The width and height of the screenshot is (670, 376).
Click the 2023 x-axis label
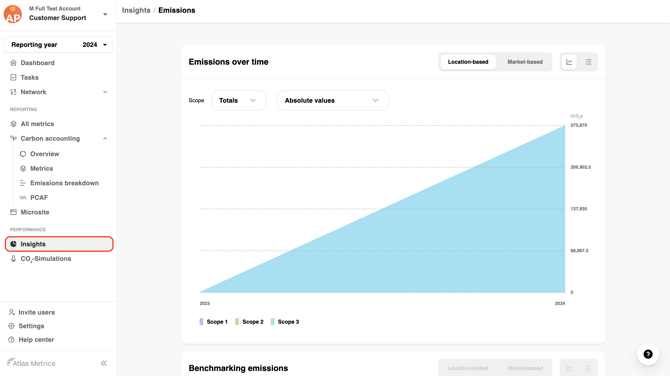tap(205, 303)
